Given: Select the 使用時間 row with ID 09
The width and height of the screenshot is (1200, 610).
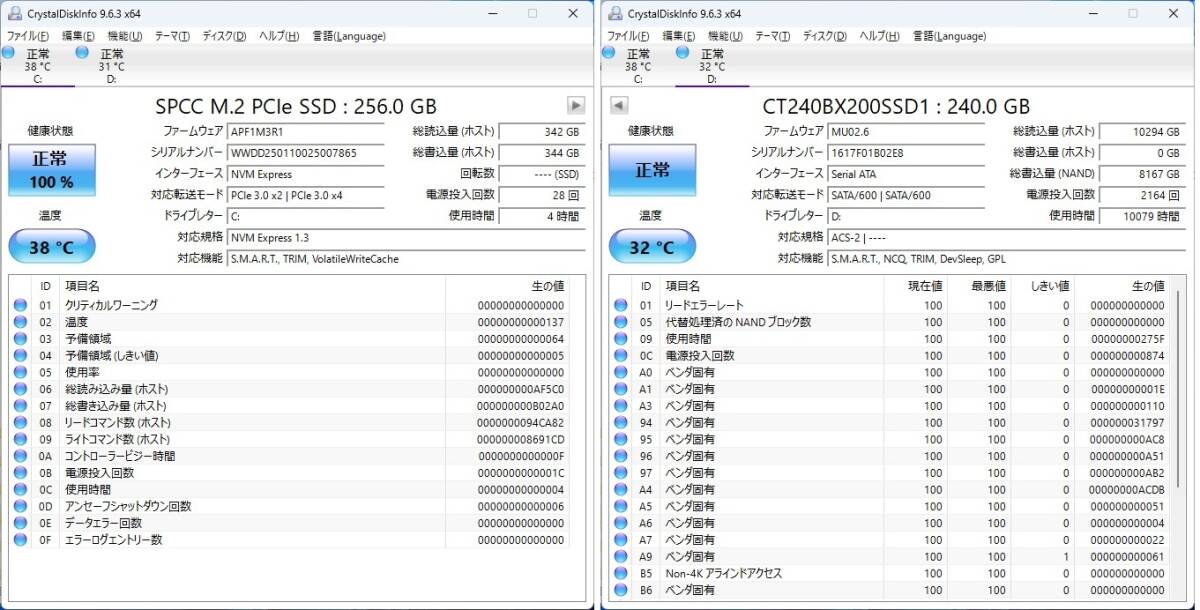Looking at the screenshot, I should pos(892,339).
